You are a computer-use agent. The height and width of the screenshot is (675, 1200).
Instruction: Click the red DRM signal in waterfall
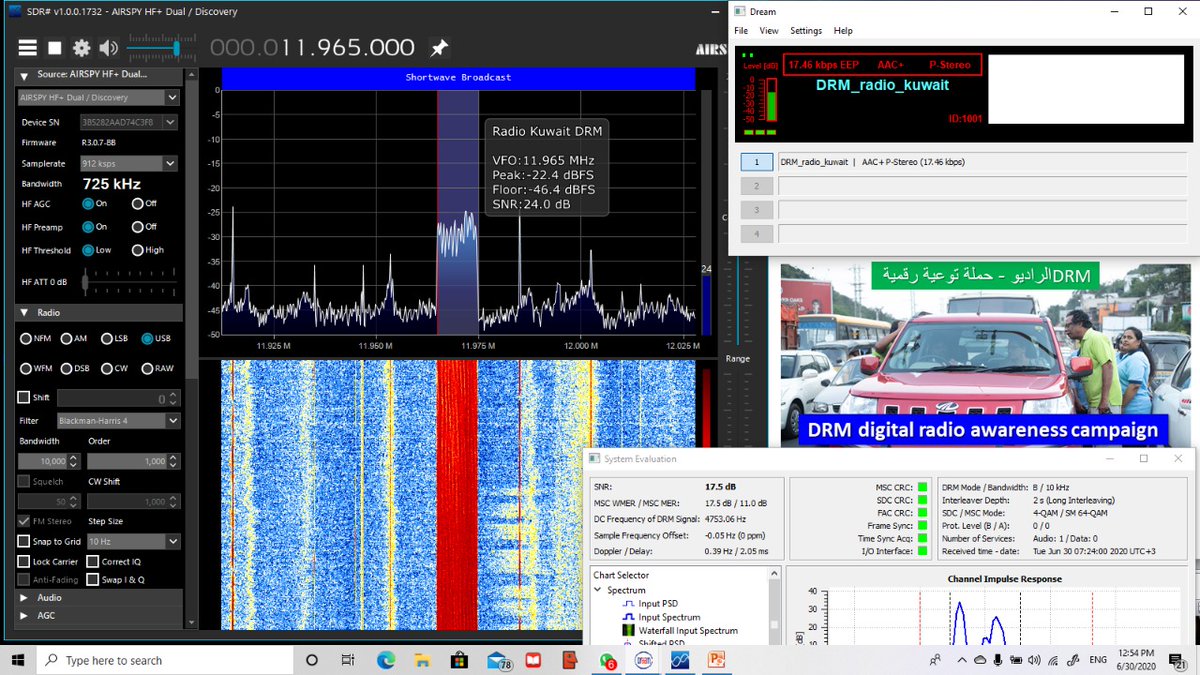[458, 494]
